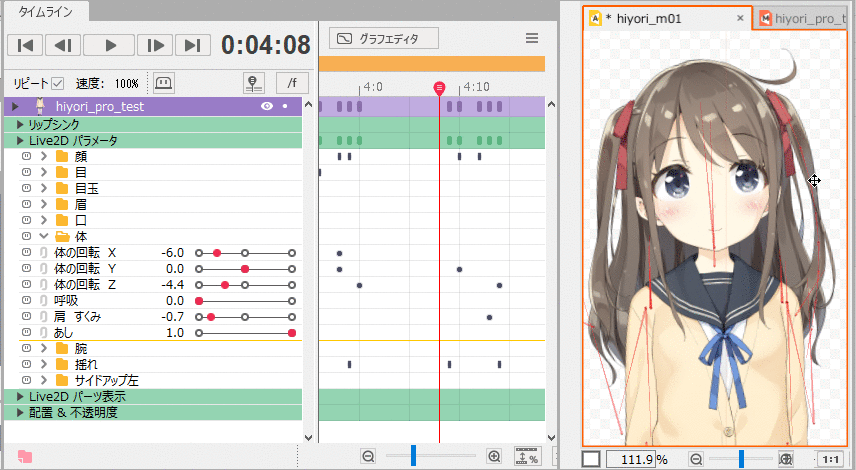Toggle the リピート (repeat) checkbox
The height and width of the screenshot is (470, 856).
pos(58,83)
